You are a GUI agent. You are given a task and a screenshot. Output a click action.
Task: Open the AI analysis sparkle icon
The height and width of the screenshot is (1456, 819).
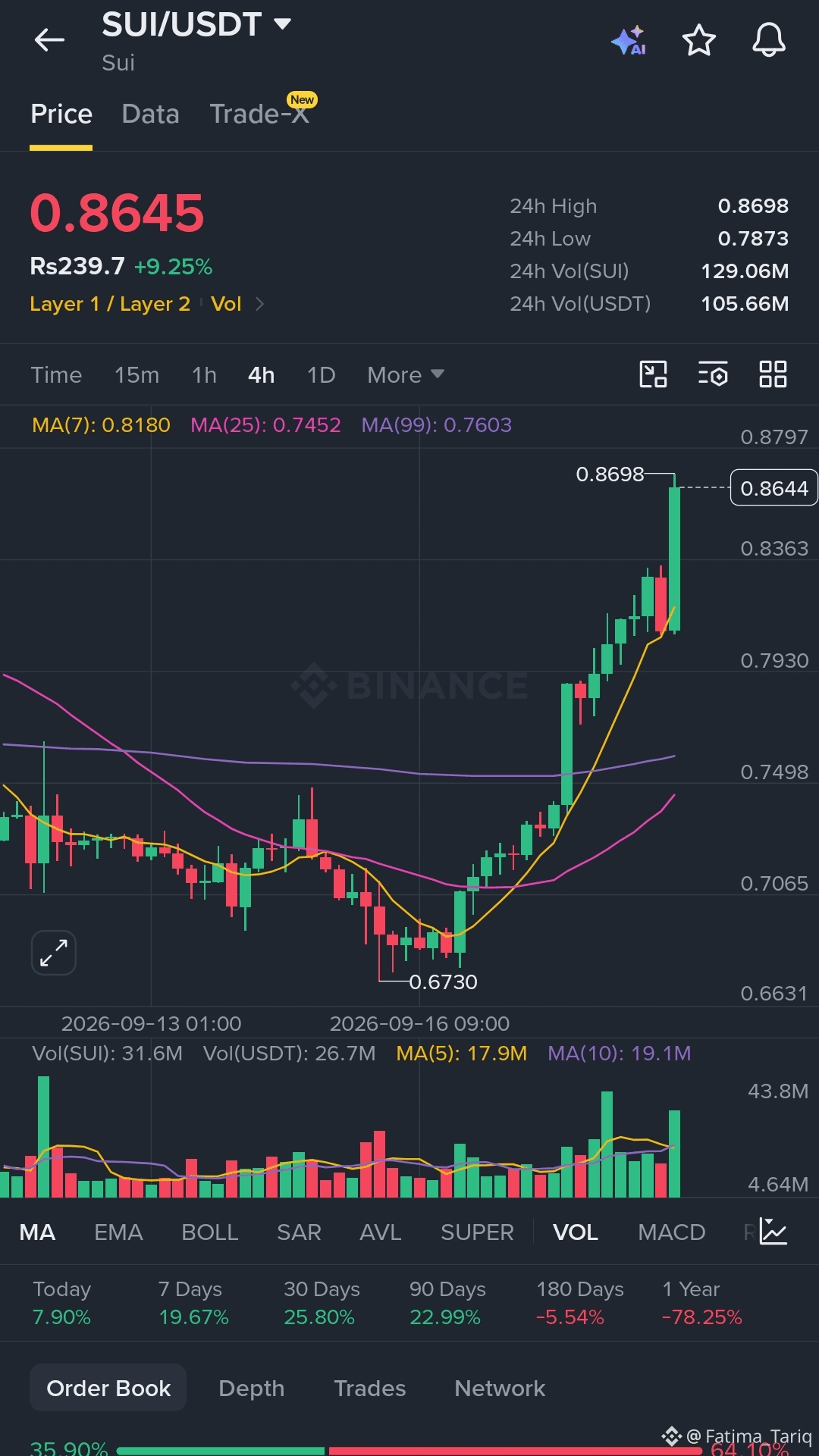pyautogui.click(x=629, y=40)
